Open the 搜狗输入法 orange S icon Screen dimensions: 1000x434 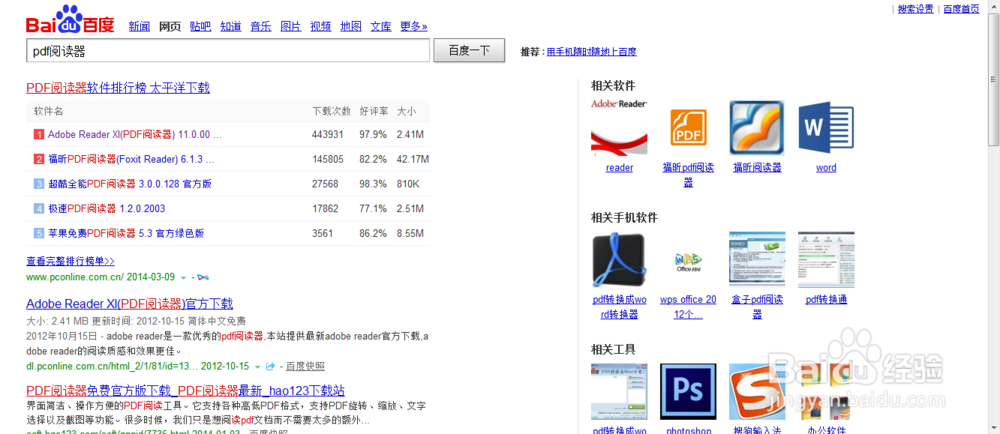757,392
